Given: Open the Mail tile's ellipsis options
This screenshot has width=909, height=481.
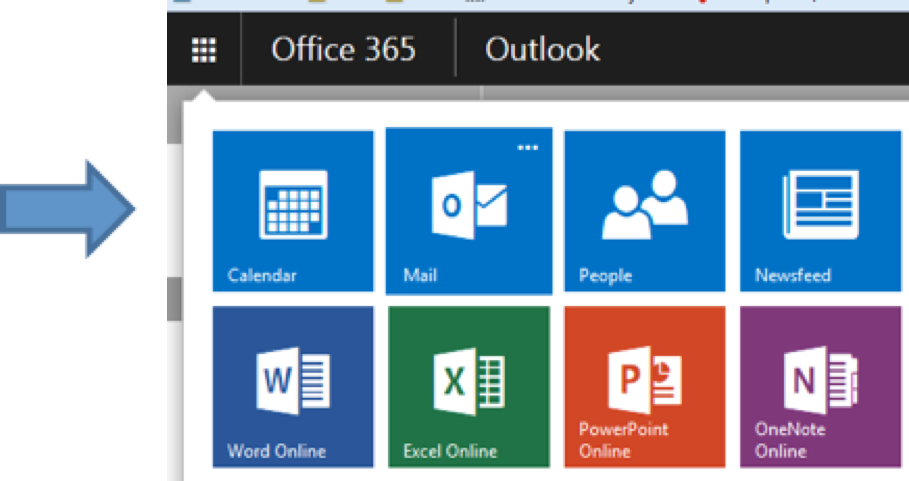Looking at the screenshot, I should 528,148.
